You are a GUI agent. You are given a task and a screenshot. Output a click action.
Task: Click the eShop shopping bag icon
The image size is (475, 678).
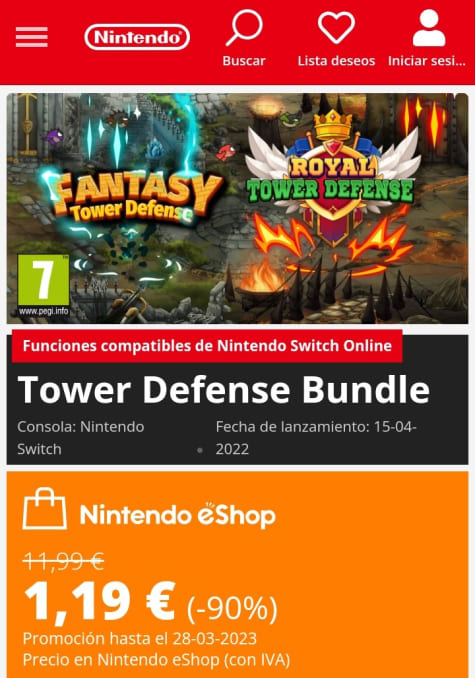45,508
